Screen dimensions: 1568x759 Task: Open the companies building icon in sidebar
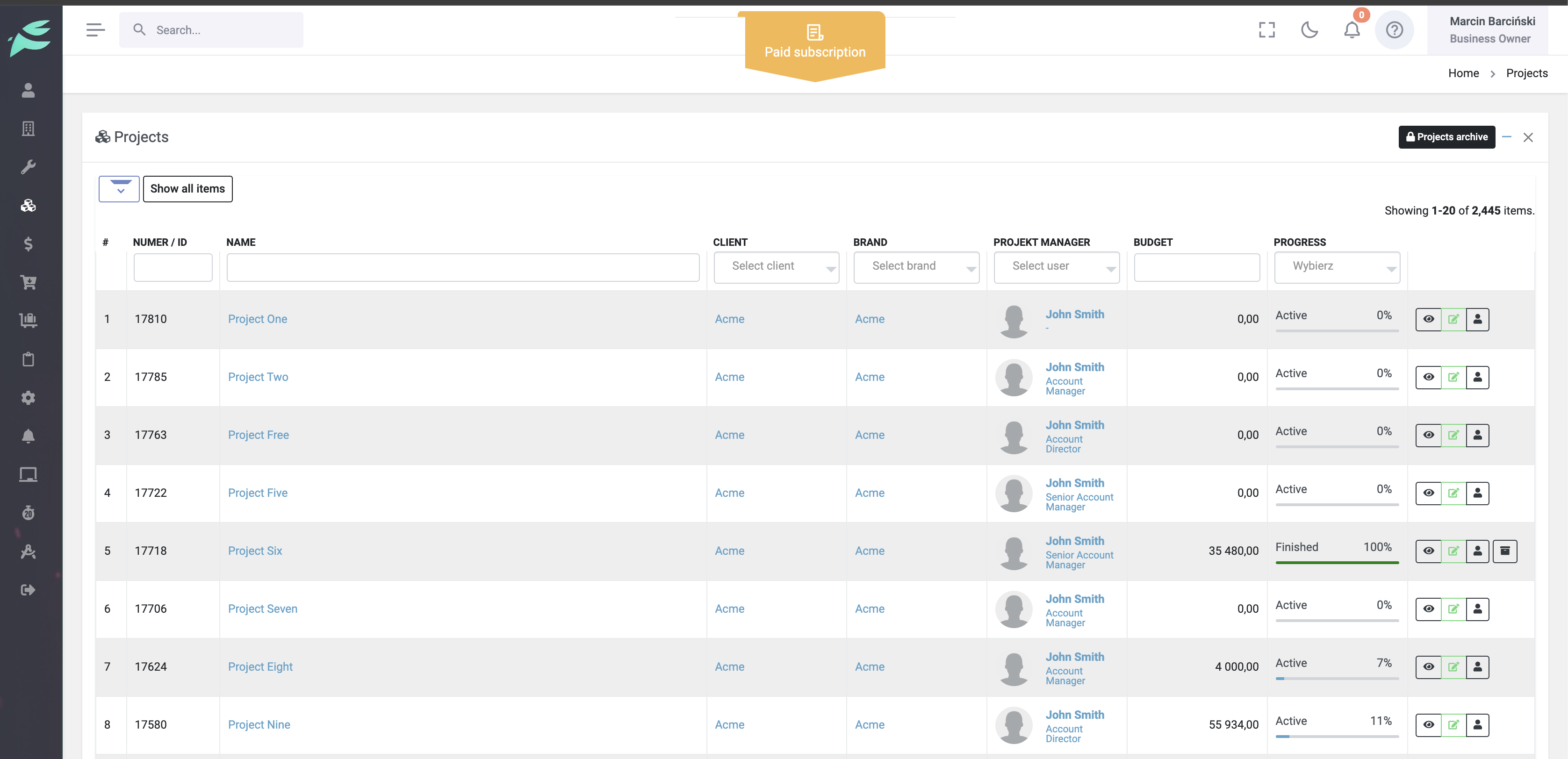(x=28, y=129)
